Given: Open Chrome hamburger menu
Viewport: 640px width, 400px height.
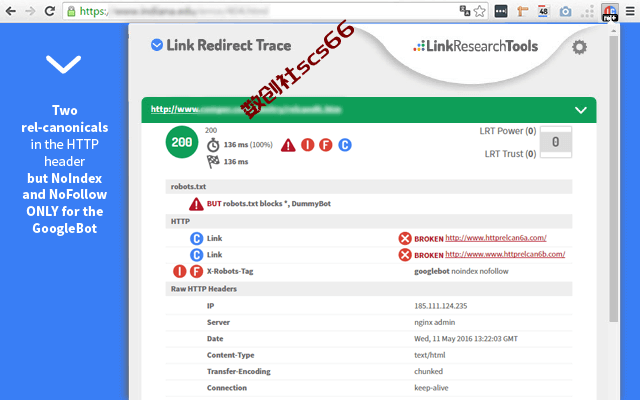Looking at the screenshot, I should (x=630, y=11).
